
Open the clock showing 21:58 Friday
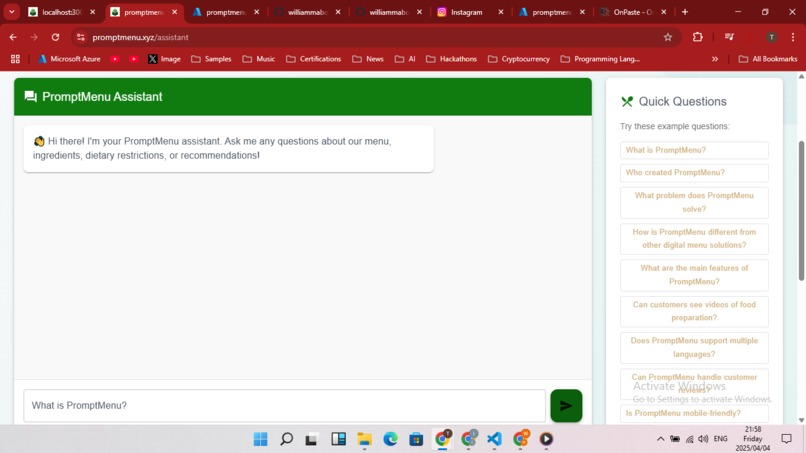753,439
